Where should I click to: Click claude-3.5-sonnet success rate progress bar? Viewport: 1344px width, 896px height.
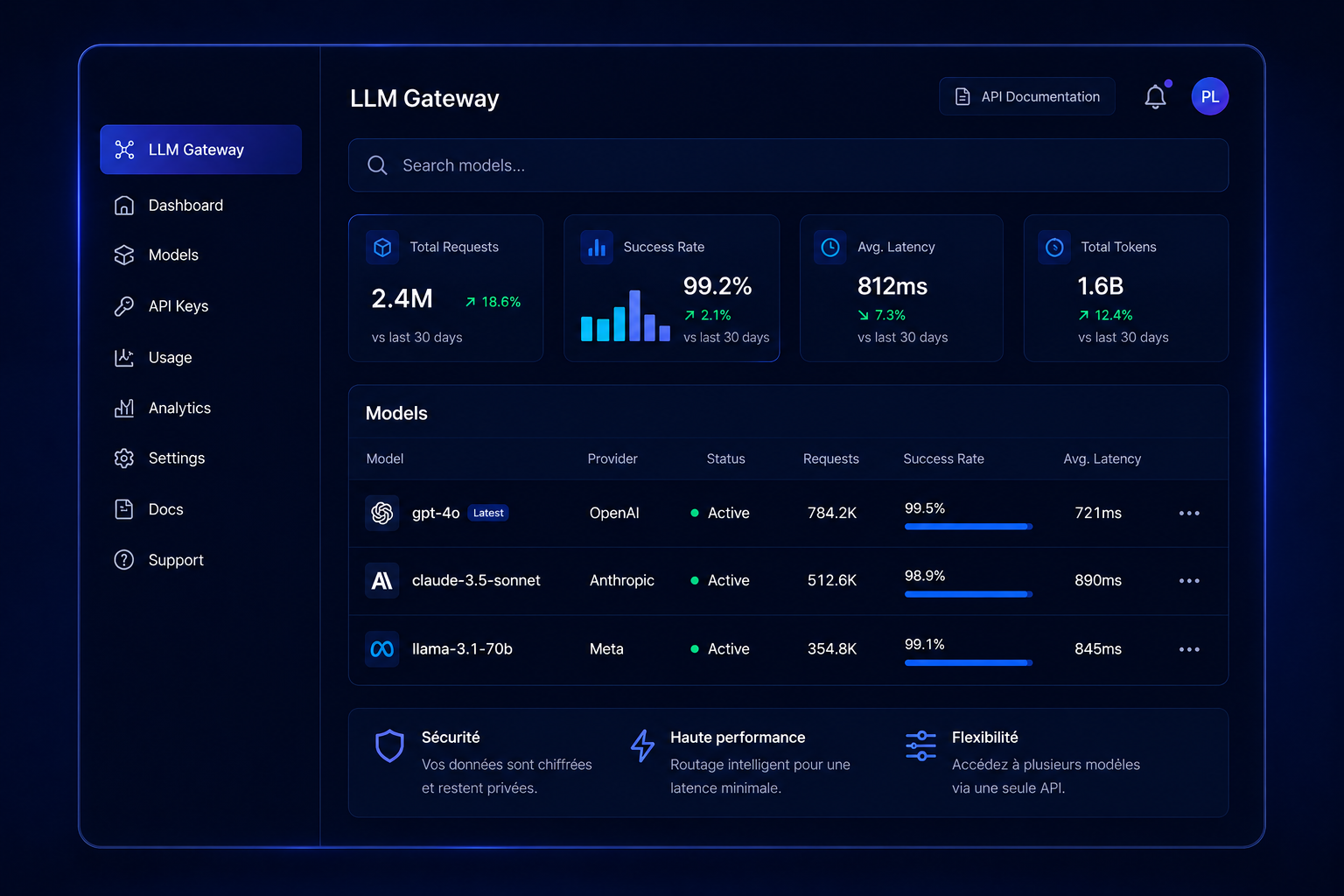pyautogui.click(x=969, y=594)
